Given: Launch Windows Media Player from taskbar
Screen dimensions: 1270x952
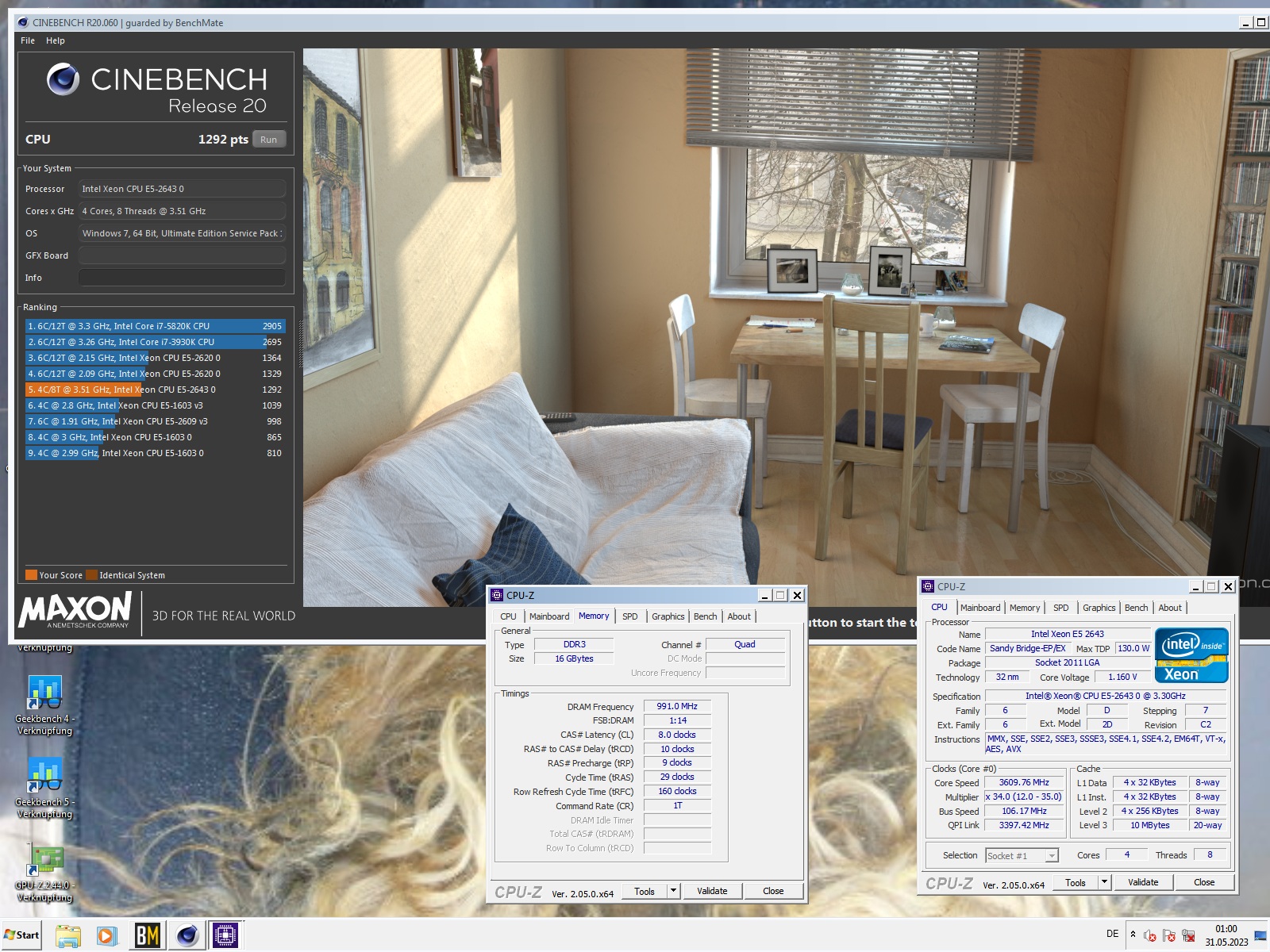Looking at the screenshot, I should 107,936.
